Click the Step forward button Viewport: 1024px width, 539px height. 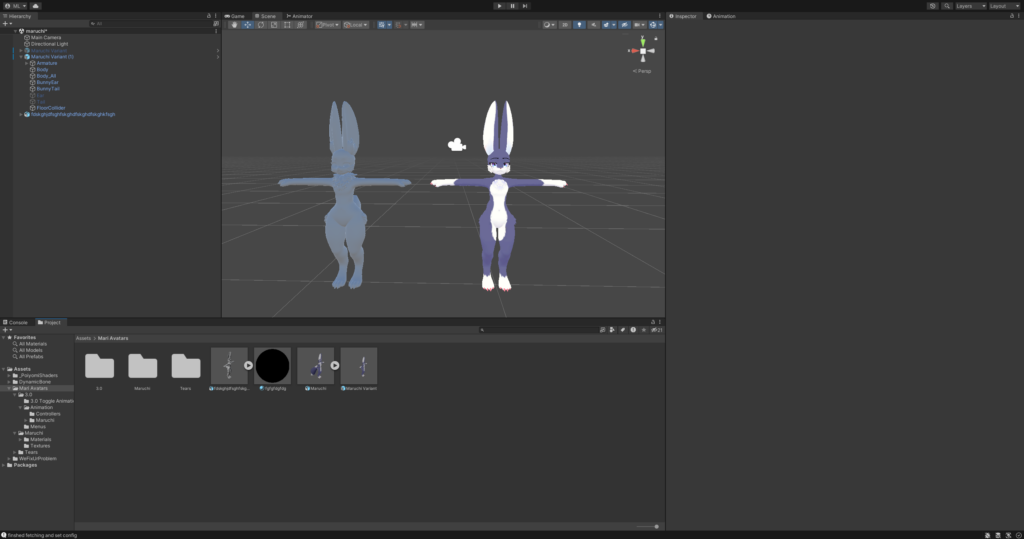pyautogui.click(x=525, y=6)
